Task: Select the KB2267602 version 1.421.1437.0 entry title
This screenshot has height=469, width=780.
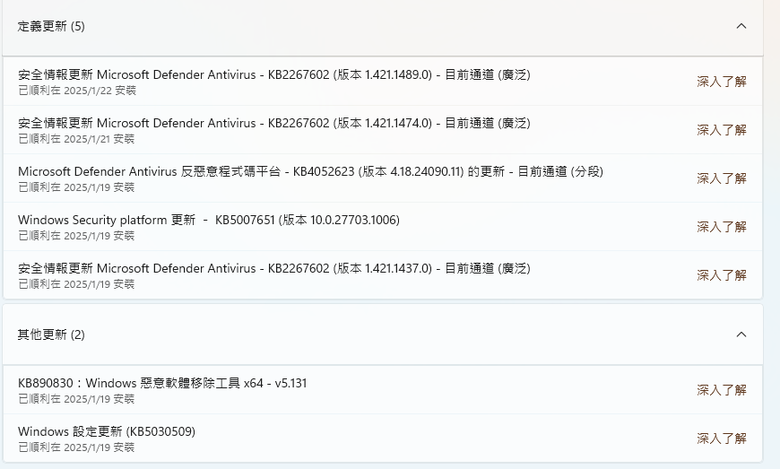Action: (x=274, y=268)
